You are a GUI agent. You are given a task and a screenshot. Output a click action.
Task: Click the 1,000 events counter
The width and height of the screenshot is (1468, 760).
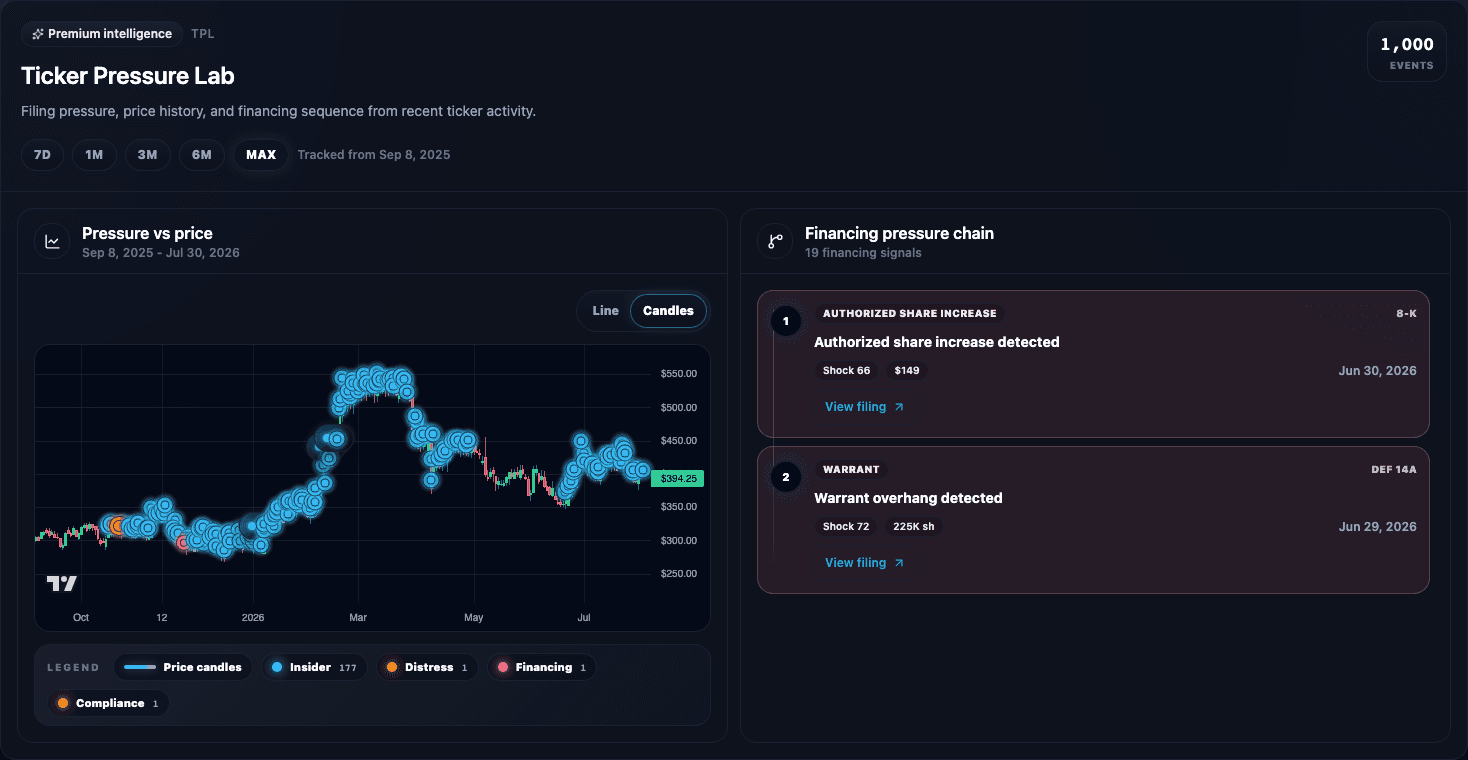click(1407, 51)
